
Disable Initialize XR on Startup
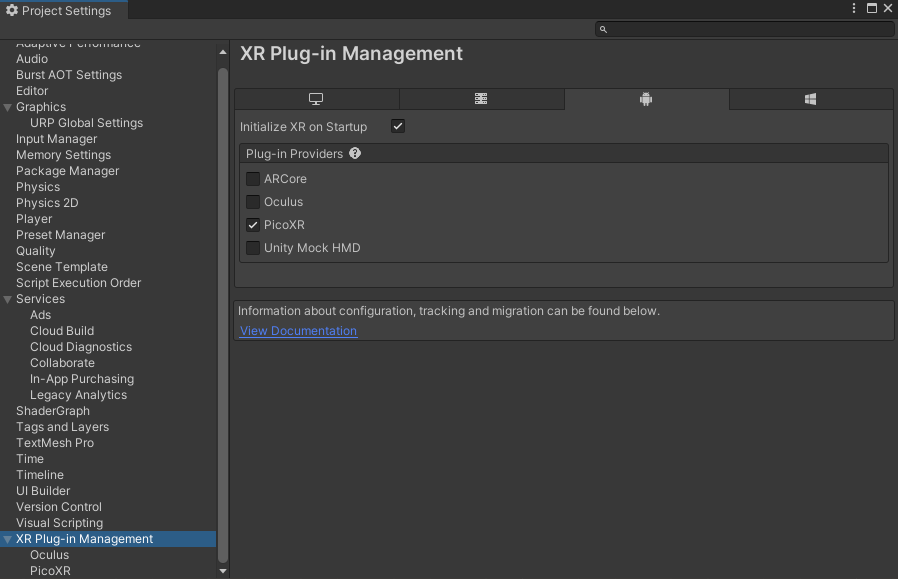(x=398, y=127)
